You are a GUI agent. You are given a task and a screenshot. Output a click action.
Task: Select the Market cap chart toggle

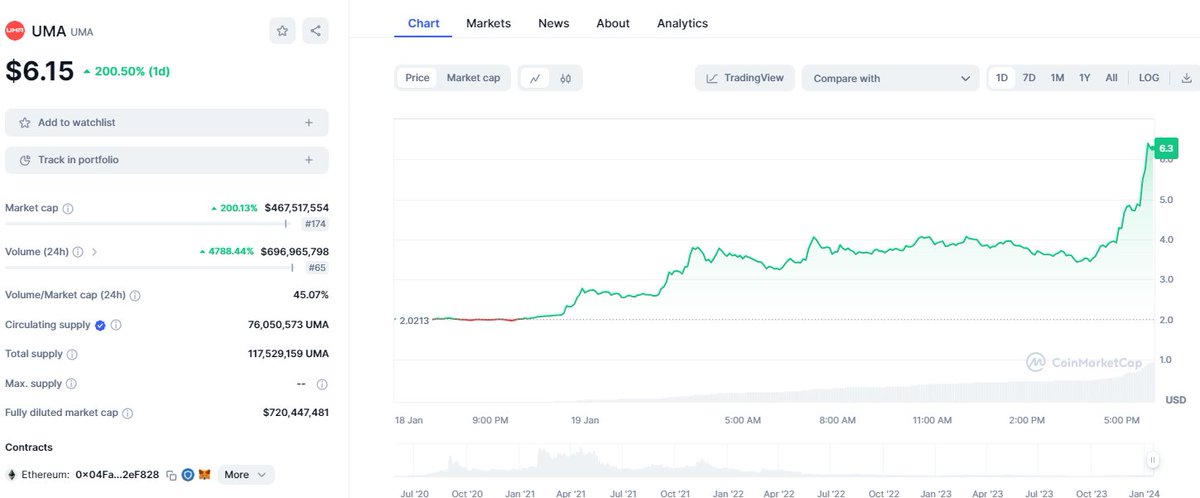(x=473, y=78)
